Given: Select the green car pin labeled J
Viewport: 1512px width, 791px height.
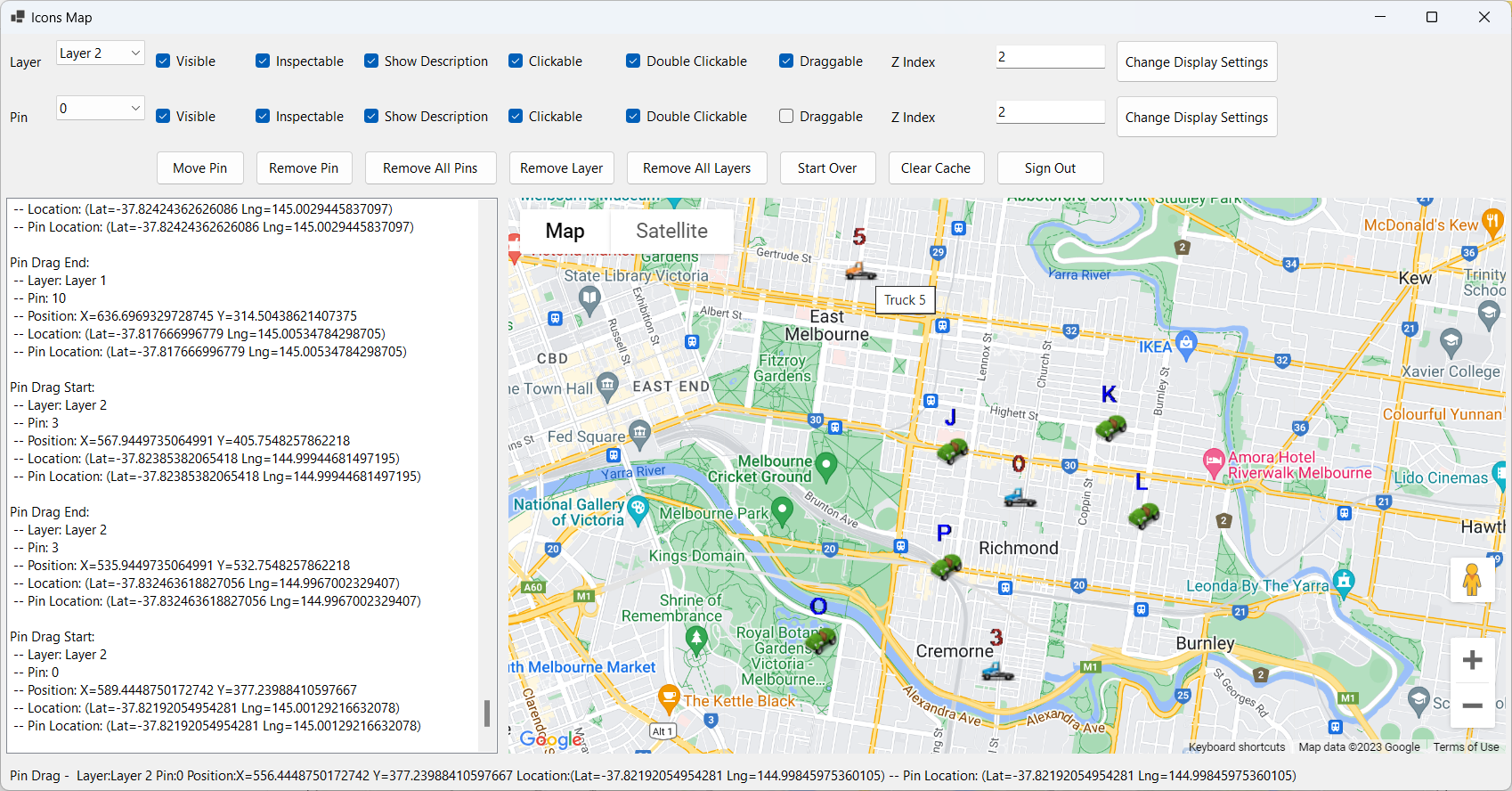Looking at the screenshot, I should click(952, 451).
